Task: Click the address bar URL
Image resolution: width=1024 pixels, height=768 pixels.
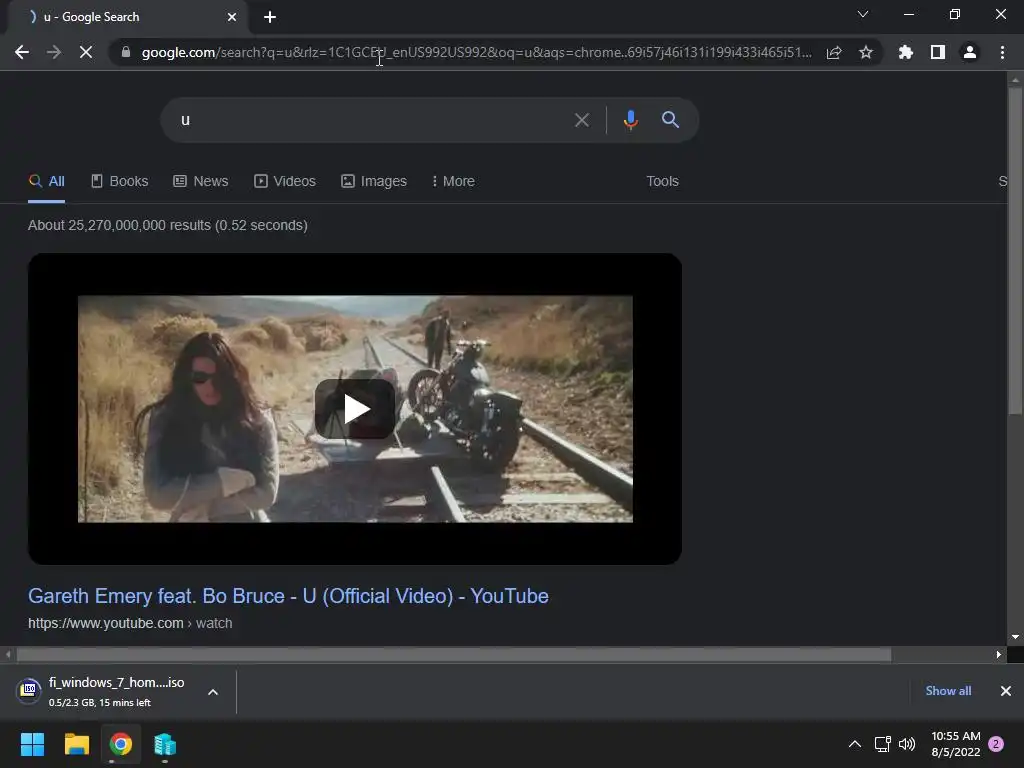Action: click(x=477, y=52)
